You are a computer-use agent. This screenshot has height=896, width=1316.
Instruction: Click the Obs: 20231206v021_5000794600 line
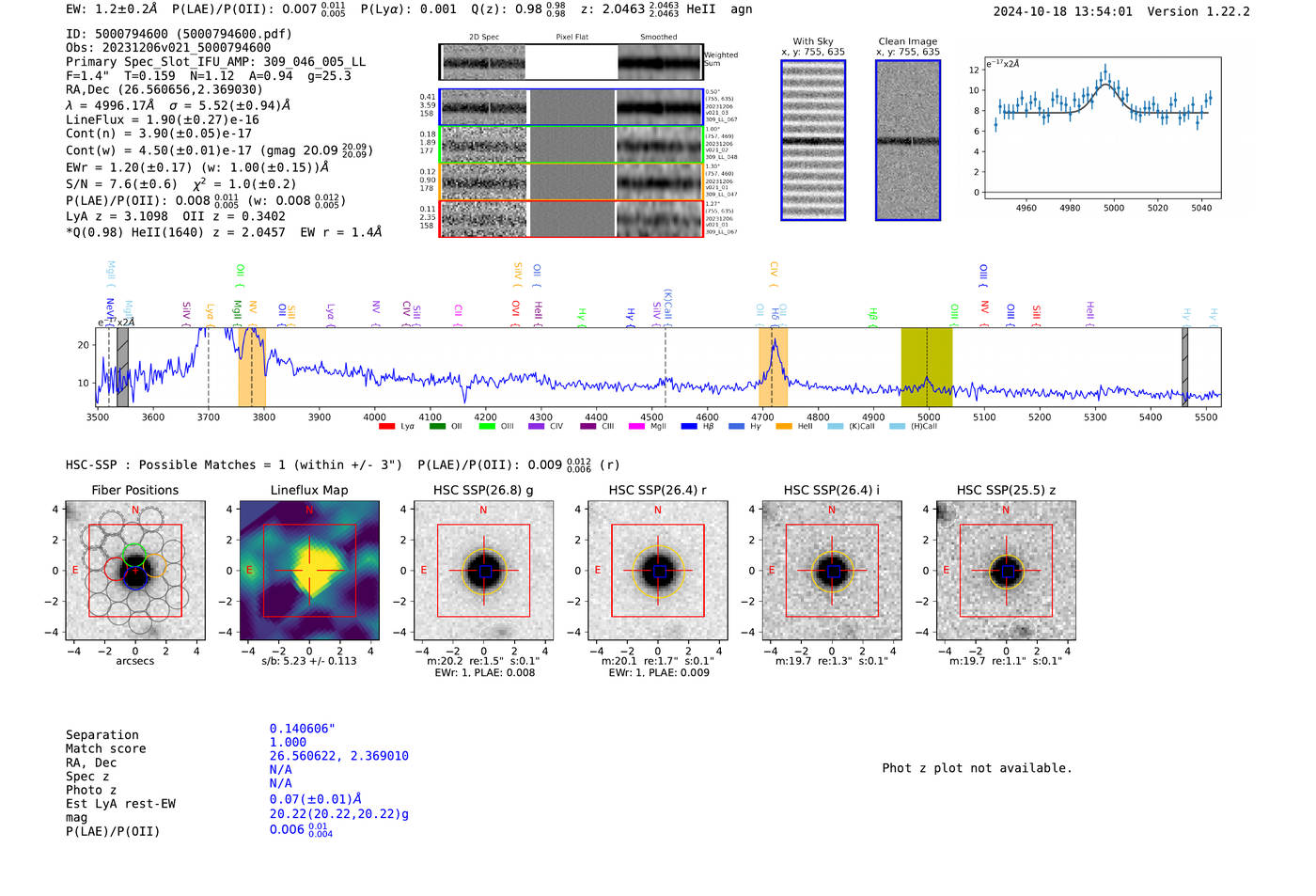coord(168,47)
